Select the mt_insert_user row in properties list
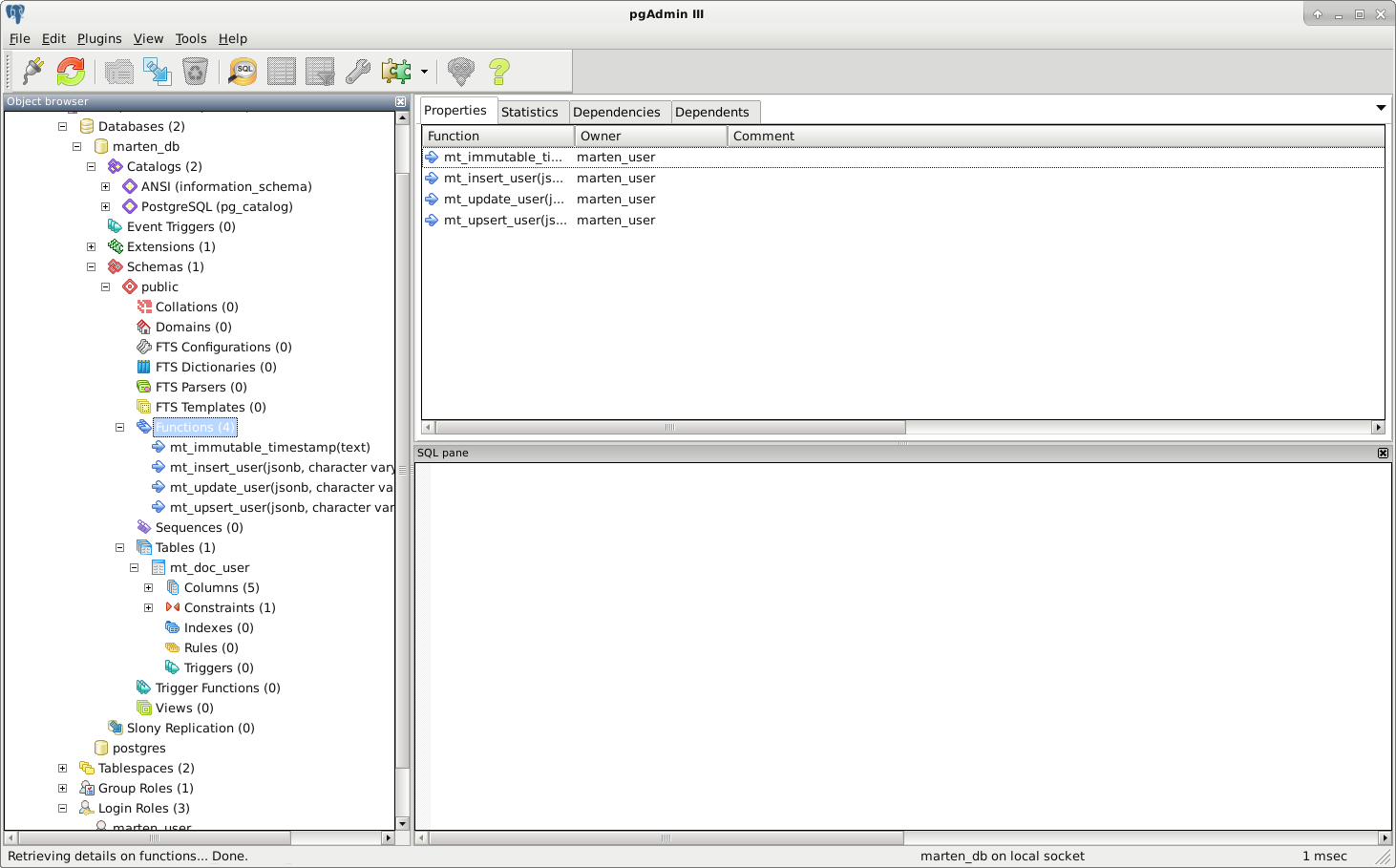The image size is (1396, 868). [903, 178]
